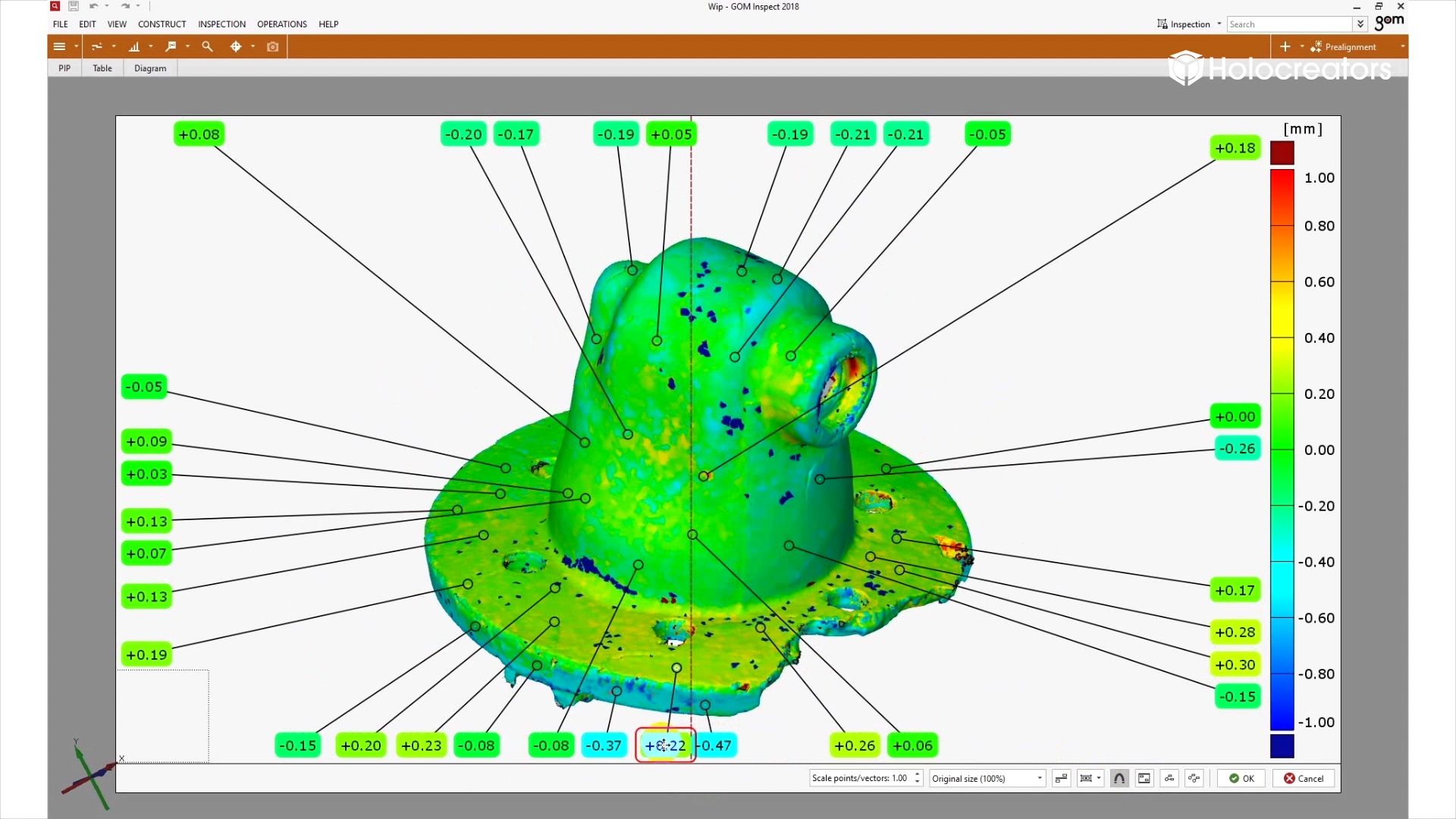The width and height of the screenshot is (1456, 819).
Task: Click the crosshair alignment icon
Action: coord(236,47)
